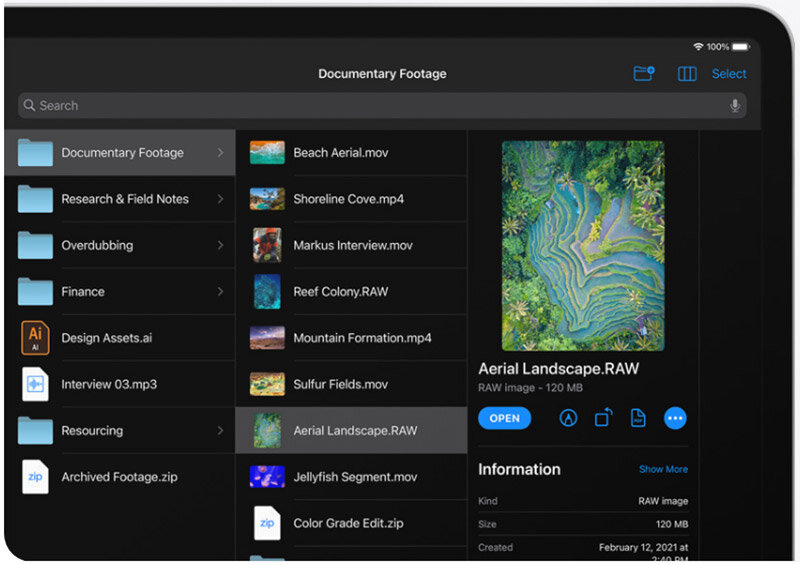This screenshot has height=565, width=800.
Task: Expand the Resourcing folder chevron
Action: click(x=220, y=431)
